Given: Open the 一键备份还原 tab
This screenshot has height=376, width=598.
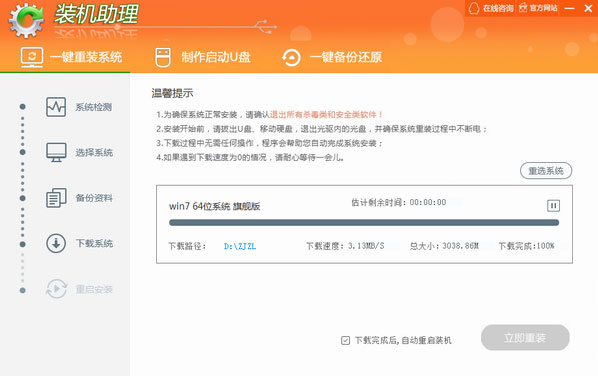Looking at the screenshot, I should pos(332,57).
